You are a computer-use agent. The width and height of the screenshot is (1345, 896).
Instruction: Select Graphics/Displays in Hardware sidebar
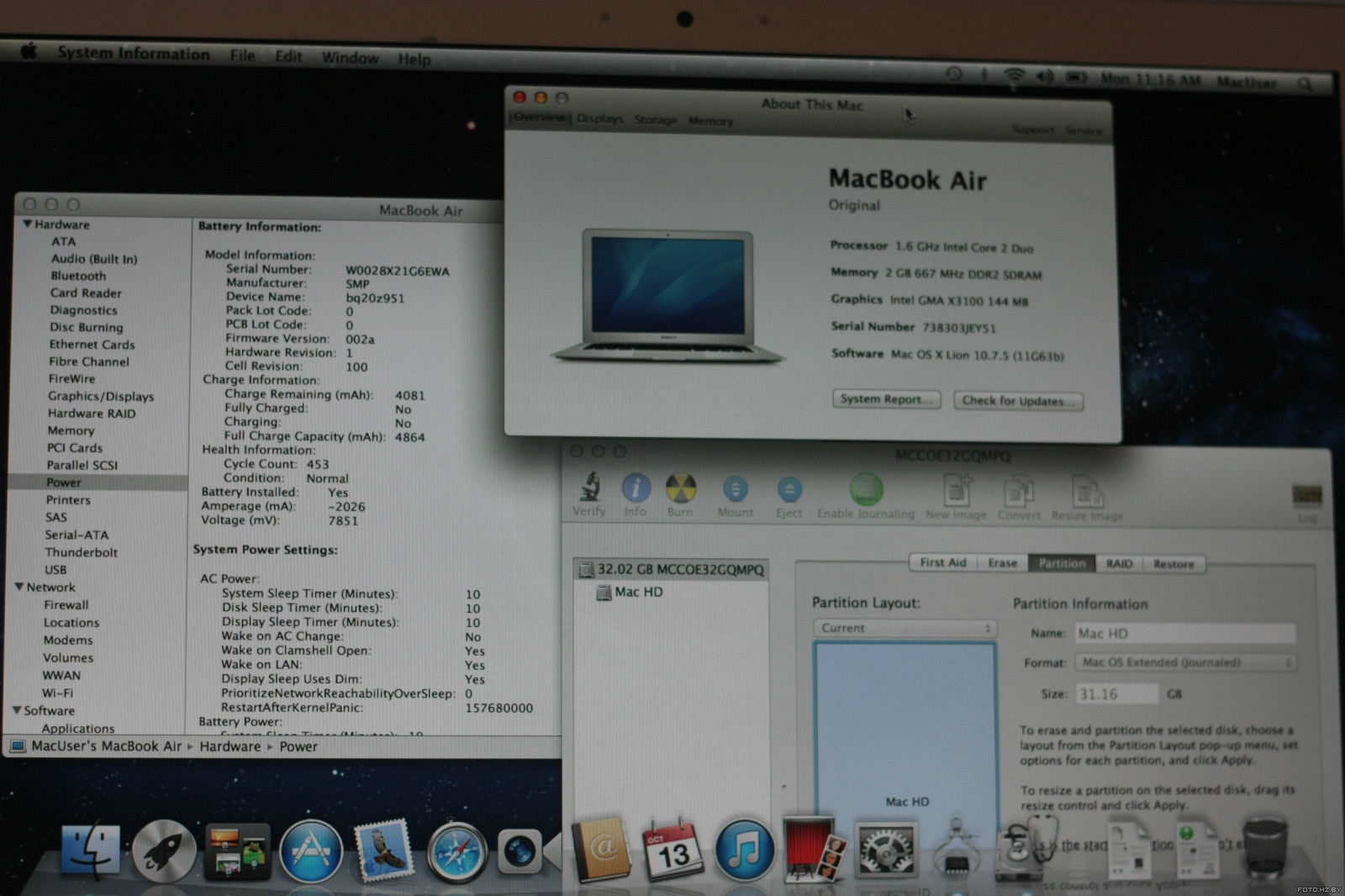pyautogui.click(x=101, y=396)
